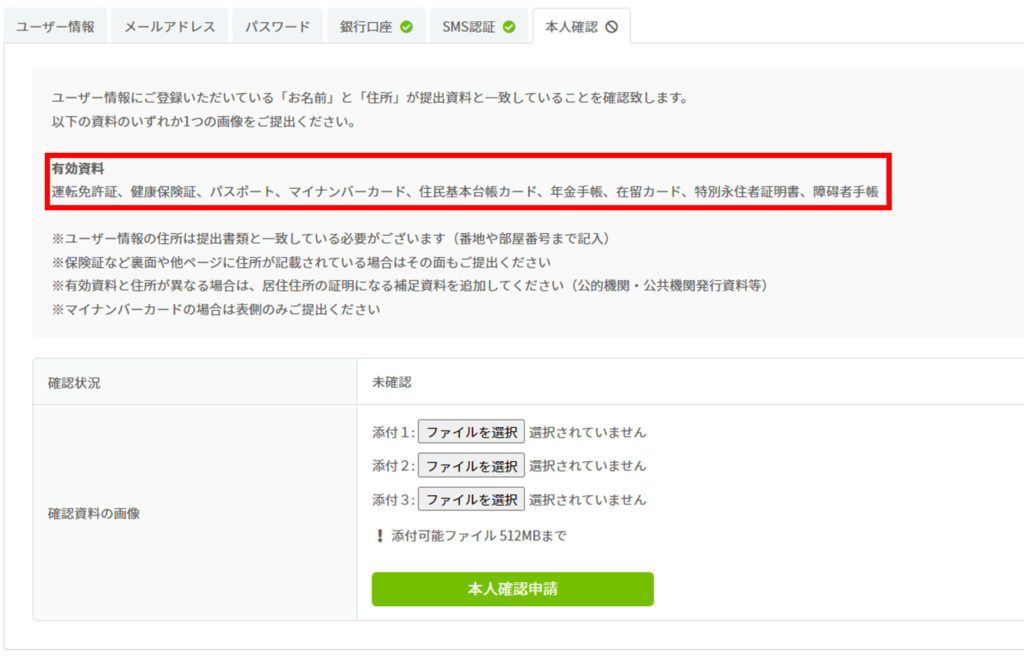Click the 有効資料 heading in red box

point(78,169)
